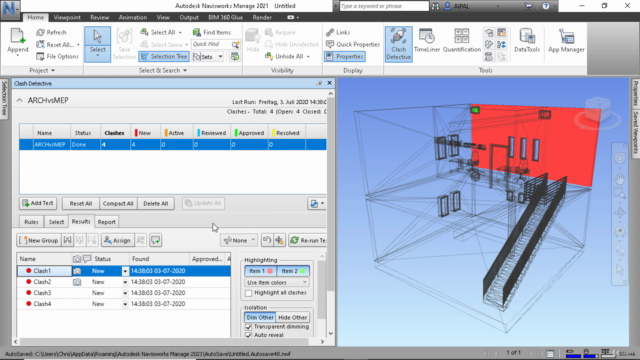Toggle Dim Other isolation mode
Image resolution: width=640 pixels, height=360 pixels.
260,318
